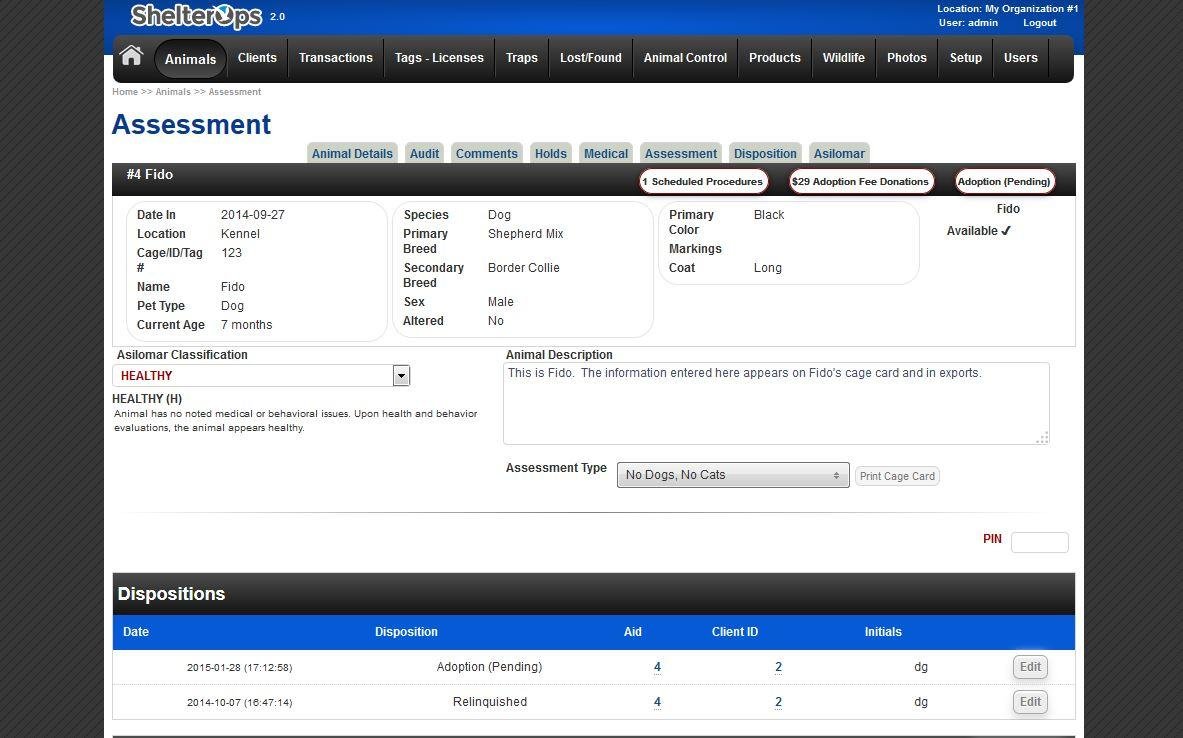This screenshot has width=1183, height=738.
Task: Switch to the Medical tab
Action: 605,153
